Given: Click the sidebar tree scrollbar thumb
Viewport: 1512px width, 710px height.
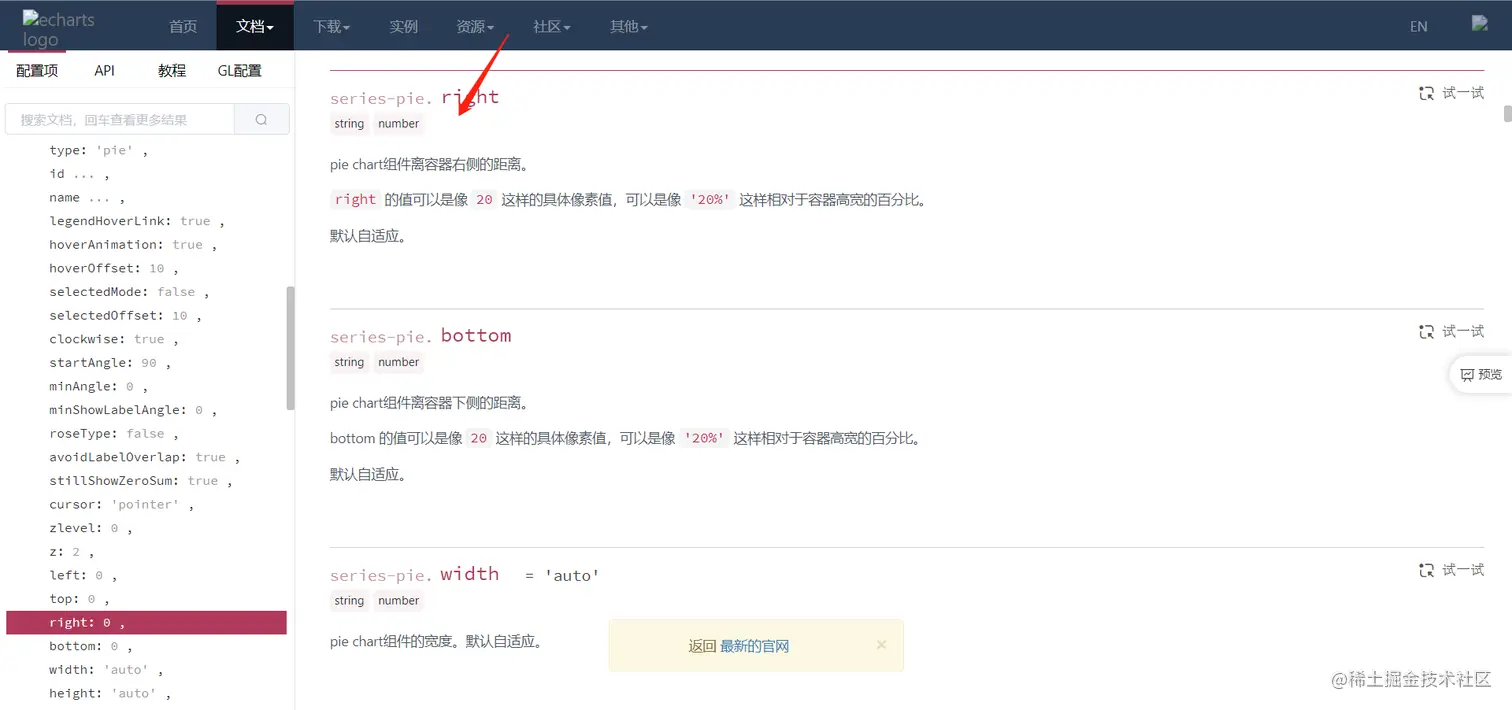Looking at the screenshot, I should pyautogui.click(x=291, y=348).
